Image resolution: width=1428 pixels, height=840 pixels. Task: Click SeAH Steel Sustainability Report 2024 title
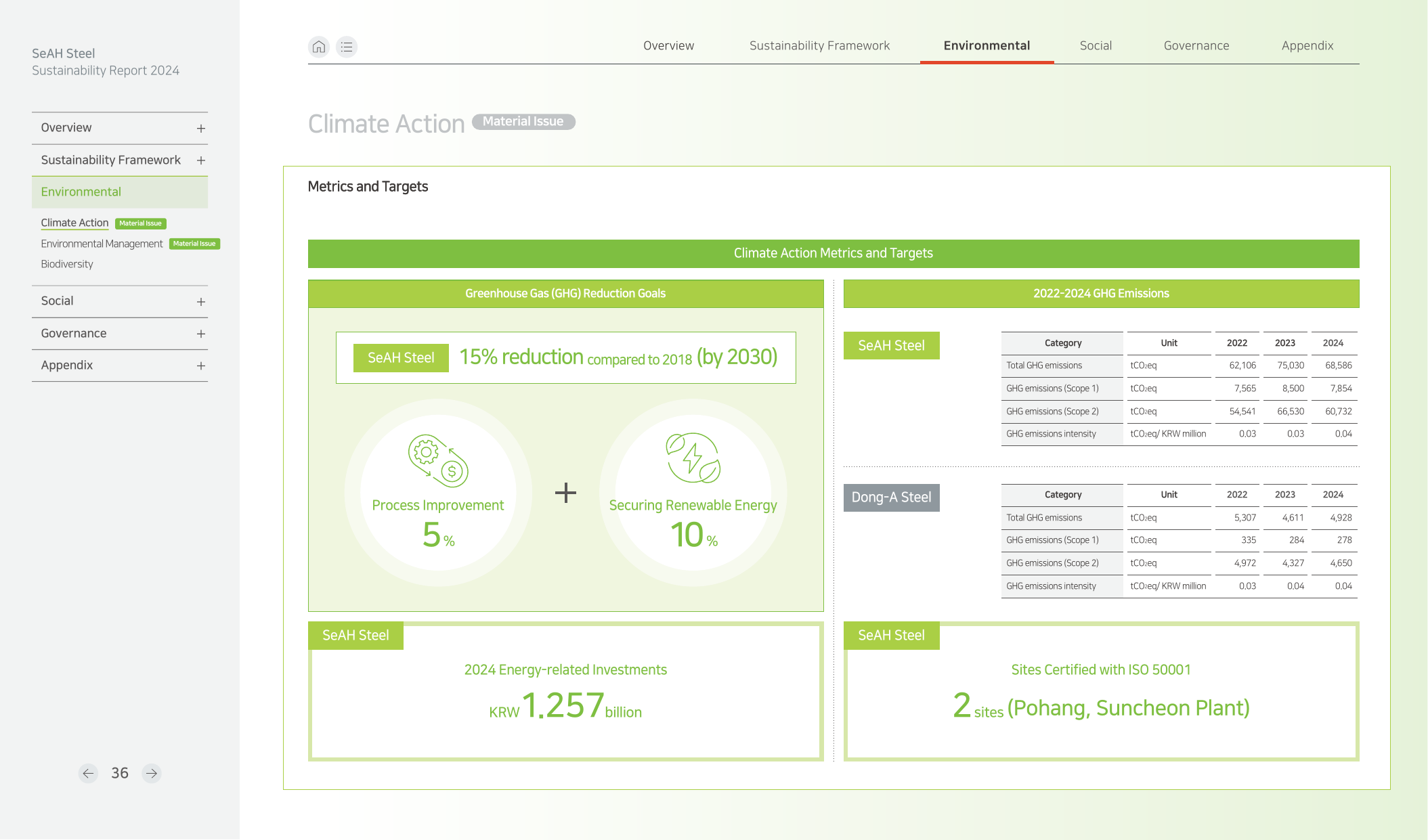pyautogui.click(x=106, y=62)
